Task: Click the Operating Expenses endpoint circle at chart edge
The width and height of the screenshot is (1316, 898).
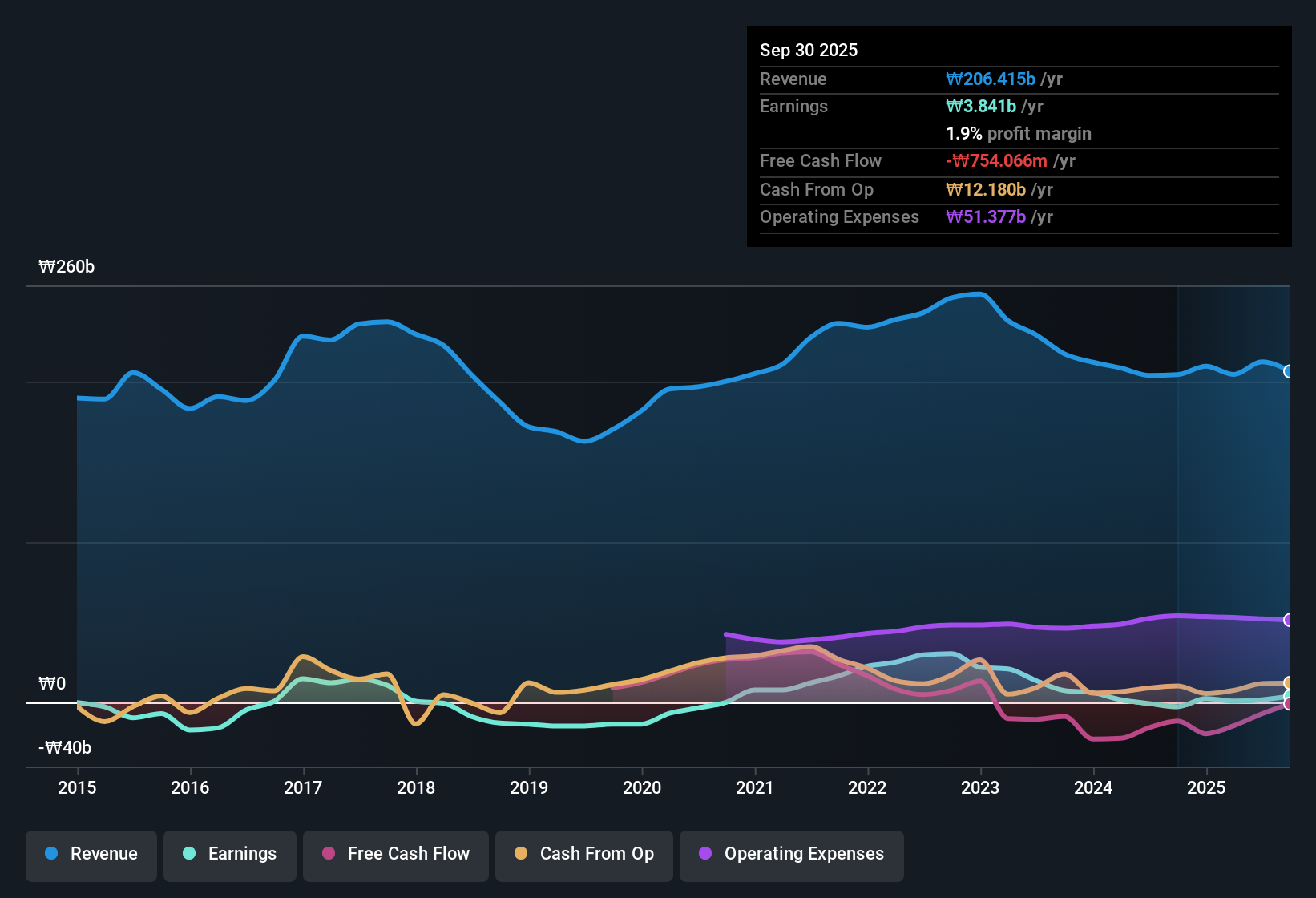Action: pos(1288,619)
